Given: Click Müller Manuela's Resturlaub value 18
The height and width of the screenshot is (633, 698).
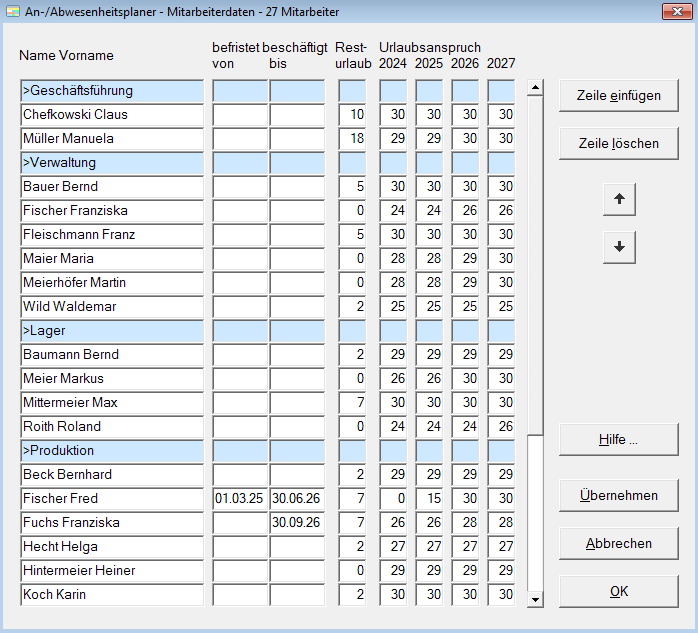Looking at the screenshot, I should (352, 139).
